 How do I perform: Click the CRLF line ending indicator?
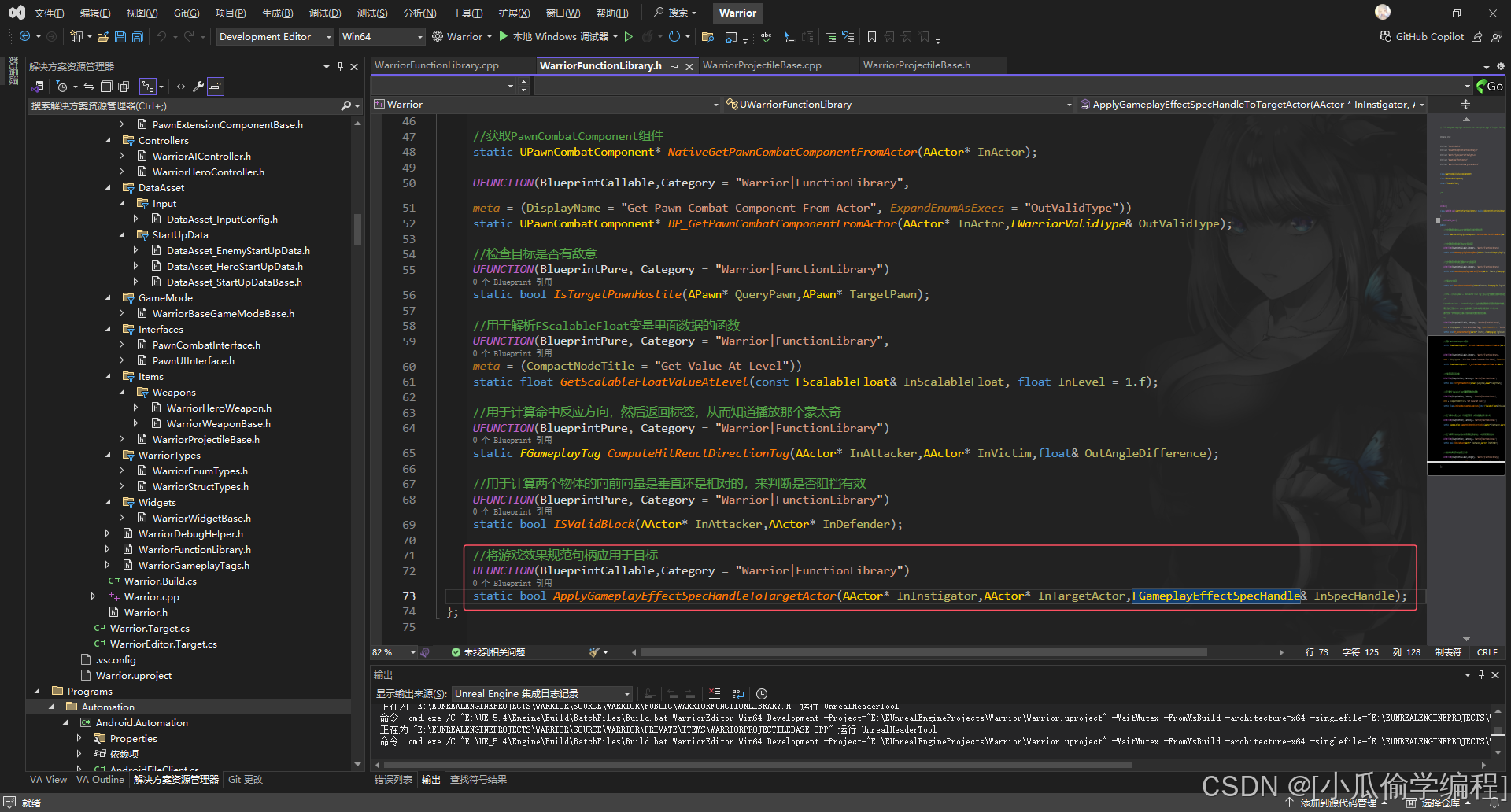(x=1487, y=652)
